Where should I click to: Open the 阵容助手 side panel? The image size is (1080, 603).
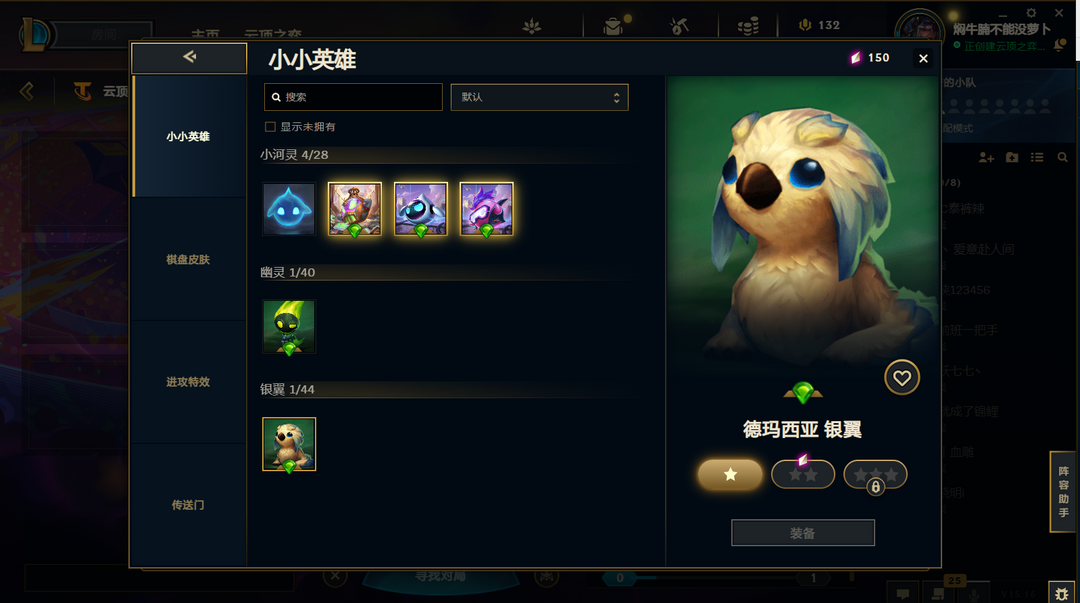click(x=1063, y=491)
